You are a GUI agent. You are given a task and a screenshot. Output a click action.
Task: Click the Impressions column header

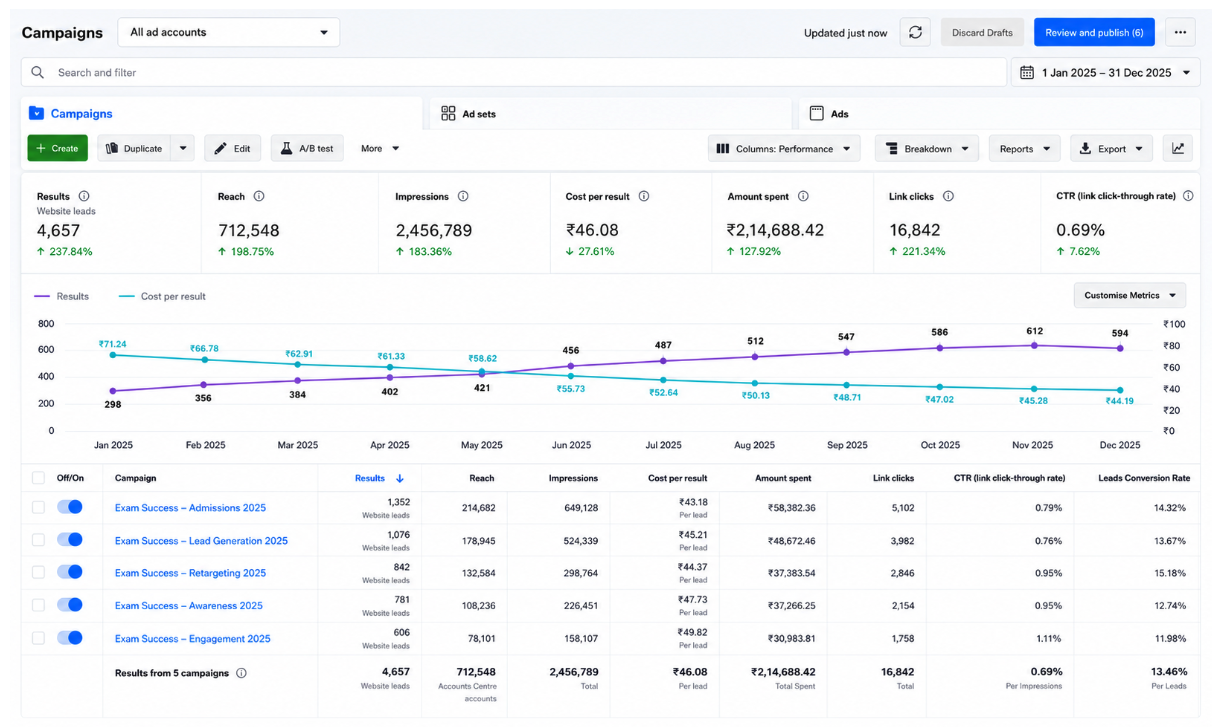tap(573, 478)
